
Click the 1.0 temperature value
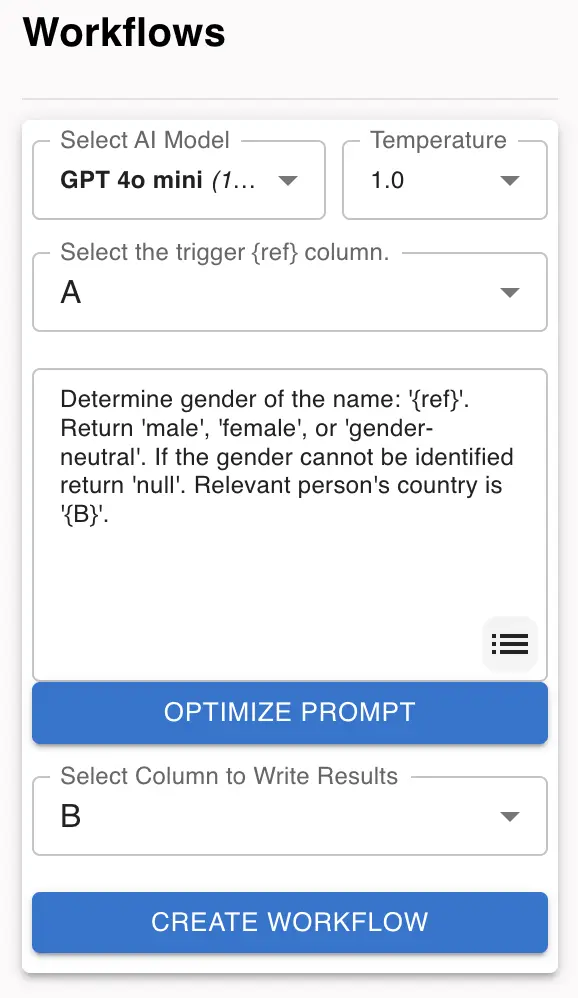tap(388, 181)
